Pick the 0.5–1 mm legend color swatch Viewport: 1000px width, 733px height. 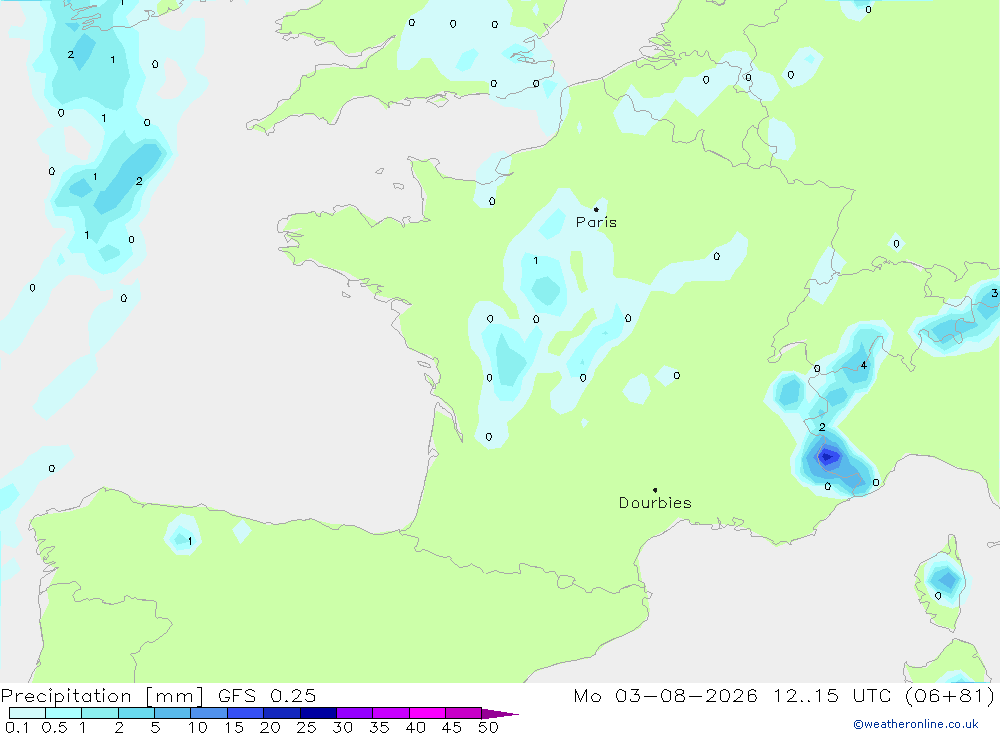[x=63, y=713]
